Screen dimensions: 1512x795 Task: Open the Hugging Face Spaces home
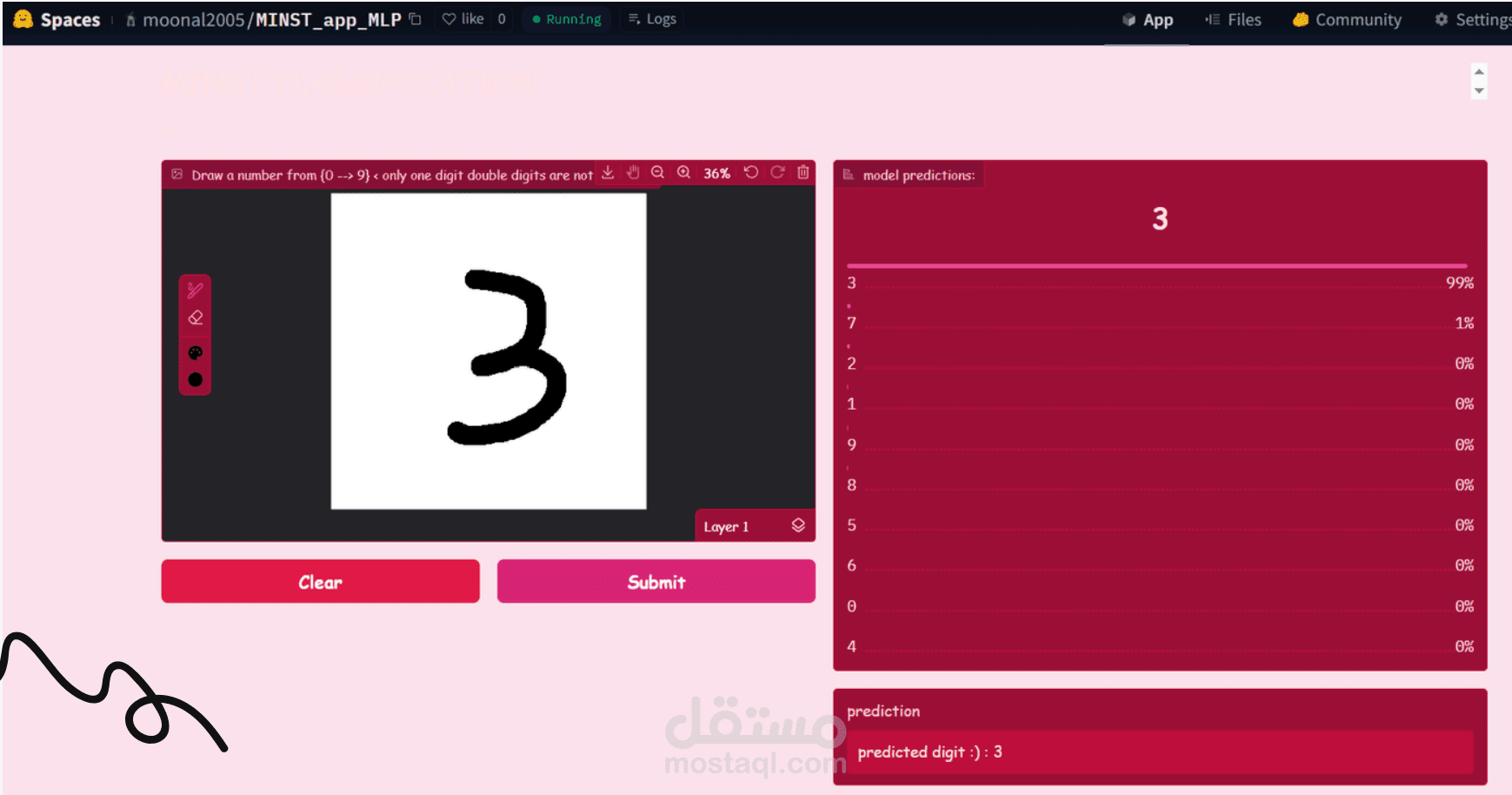tap(57, 19)
